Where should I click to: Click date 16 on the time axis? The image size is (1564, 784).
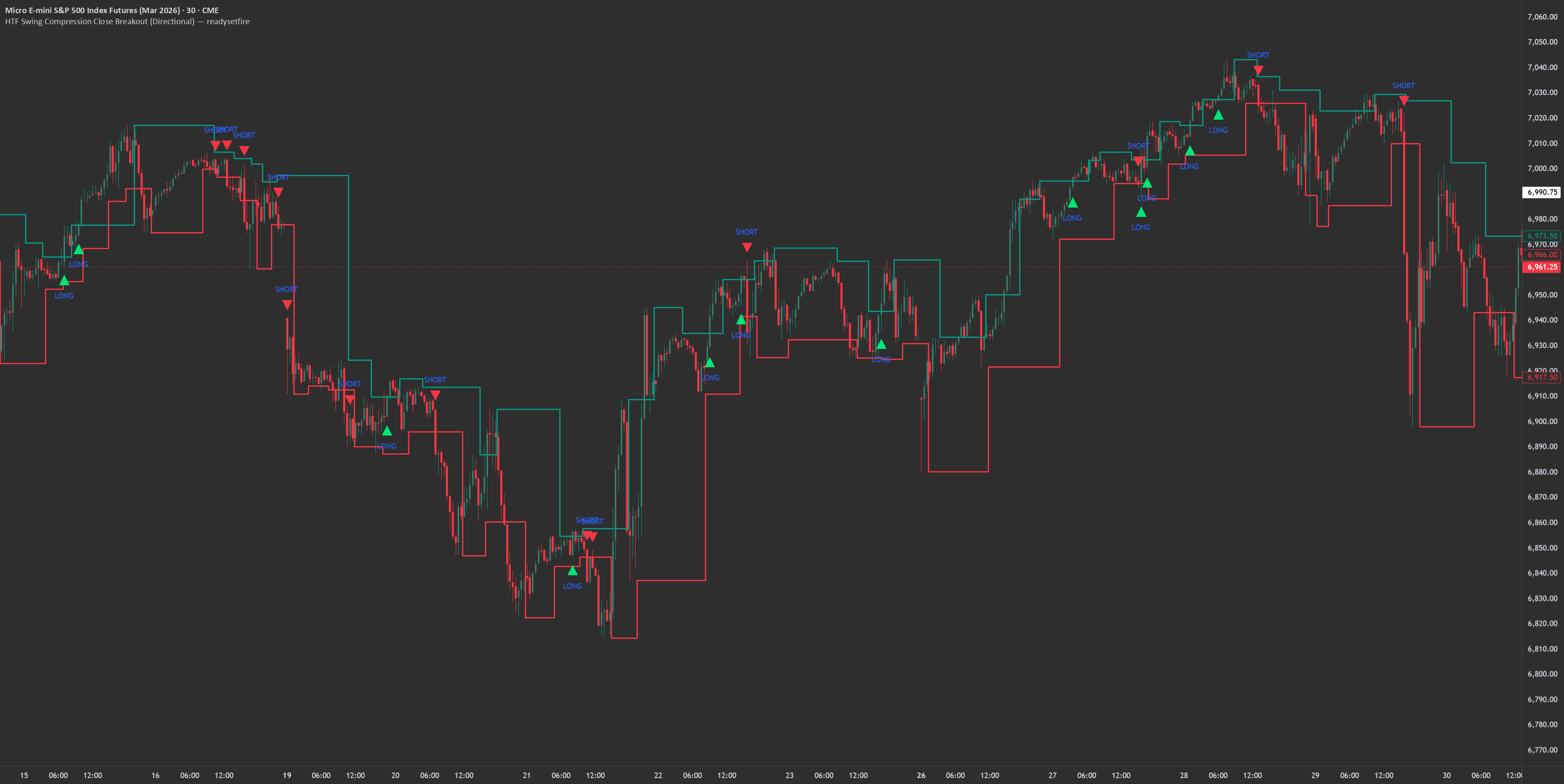(x=155, y=776)
